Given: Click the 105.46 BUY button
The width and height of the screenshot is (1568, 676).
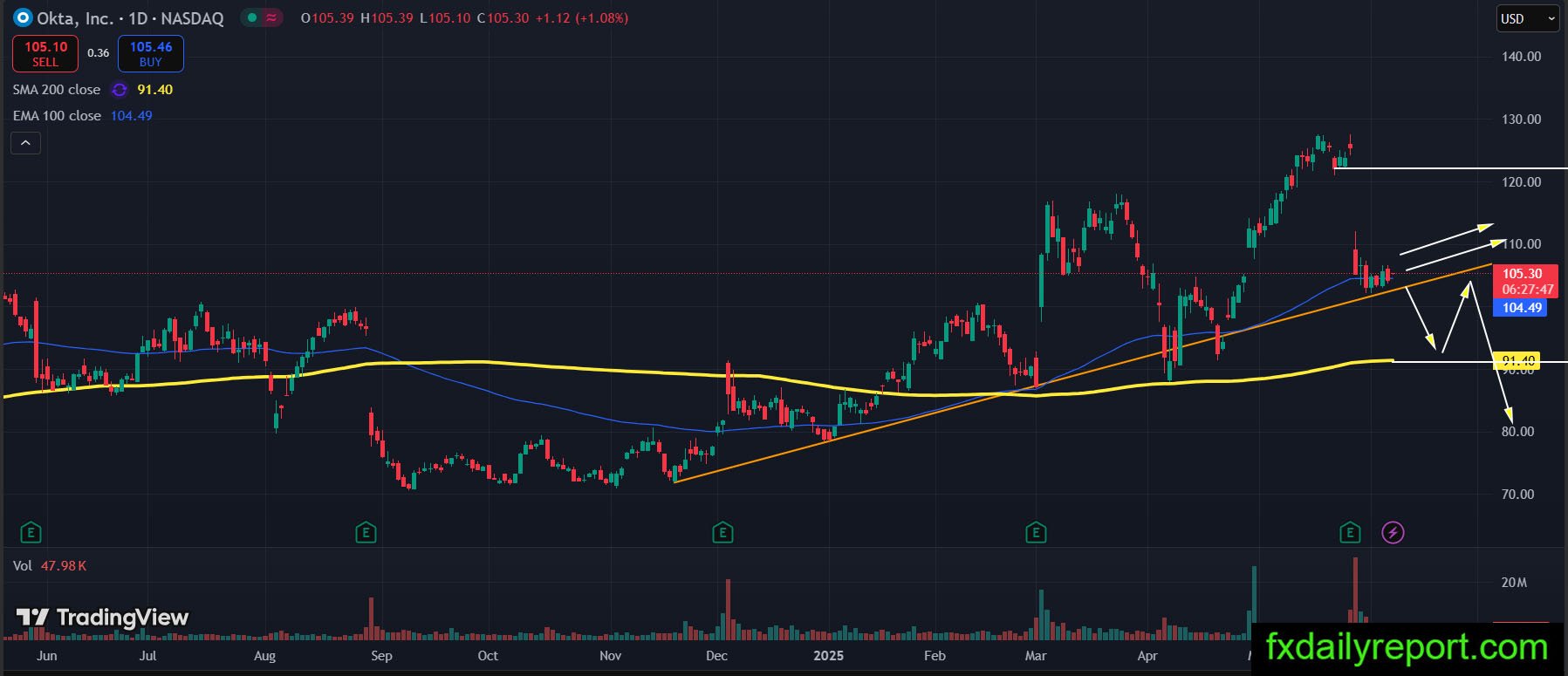Looking at the screenshot, I should coord(151,53).
